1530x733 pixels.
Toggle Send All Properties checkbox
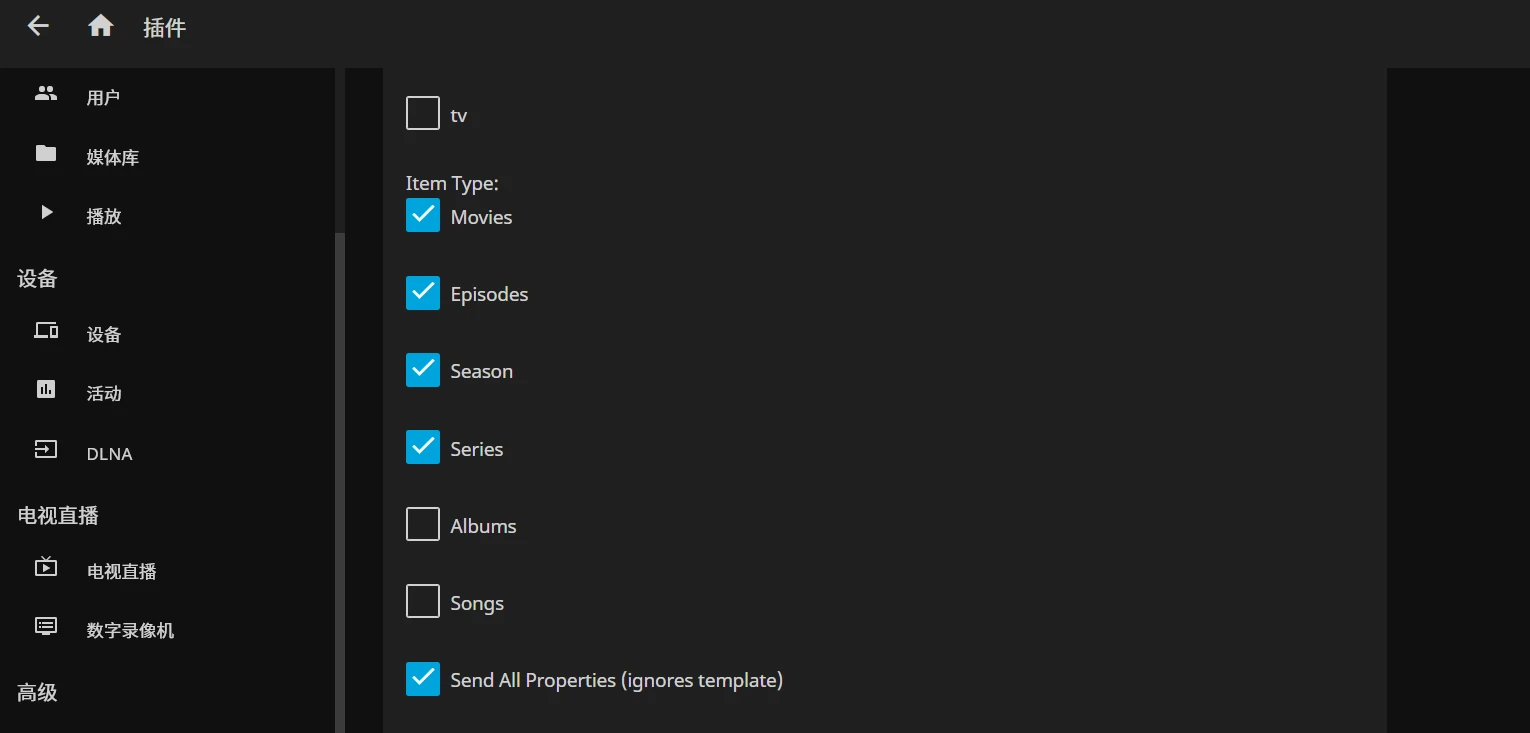click(x=423, y=678)
